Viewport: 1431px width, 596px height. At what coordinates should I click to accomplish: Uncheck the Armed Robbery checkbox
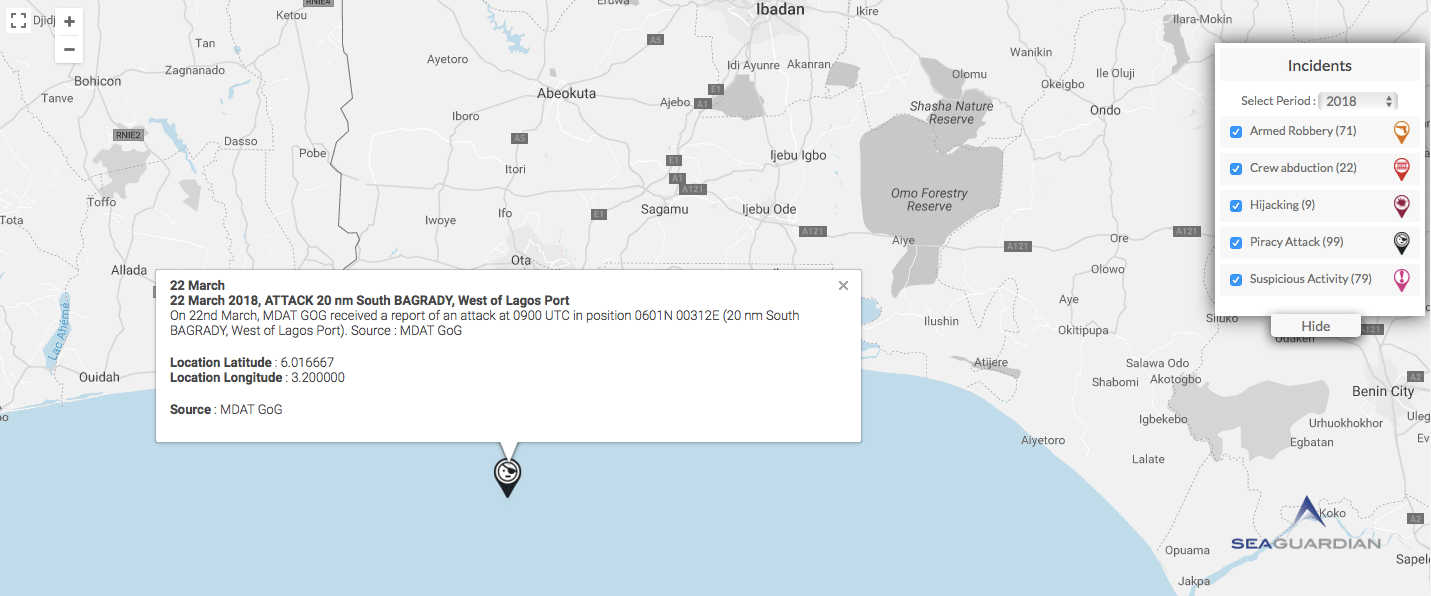point(1236,132)
